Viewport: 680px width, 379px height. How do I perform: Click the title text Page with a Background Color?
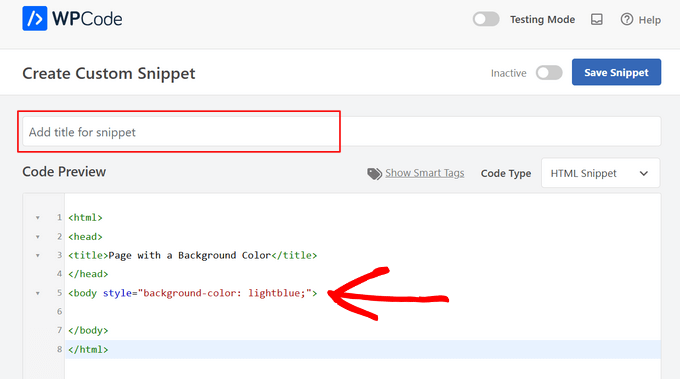pos(190,255)
